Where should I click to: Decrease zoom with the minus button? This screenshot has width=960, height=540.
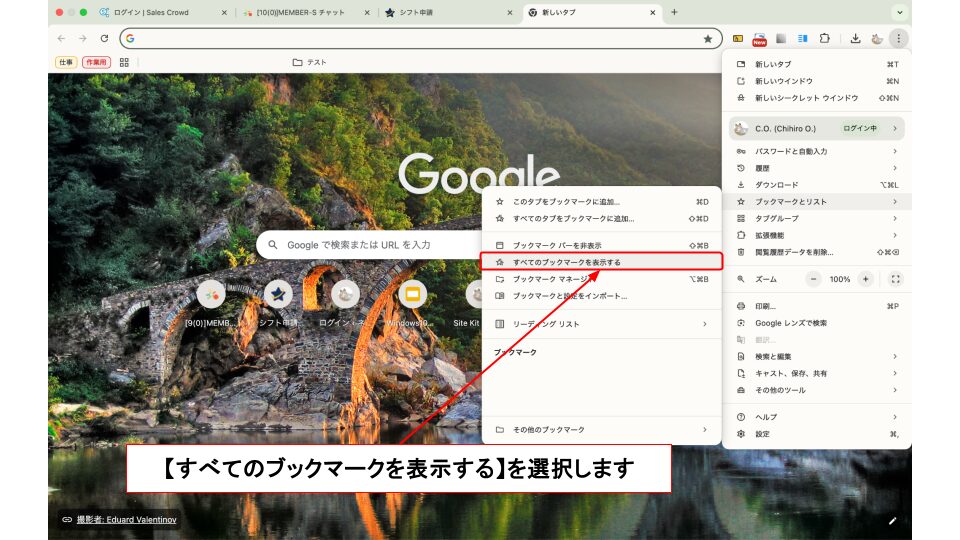point(813,279)
